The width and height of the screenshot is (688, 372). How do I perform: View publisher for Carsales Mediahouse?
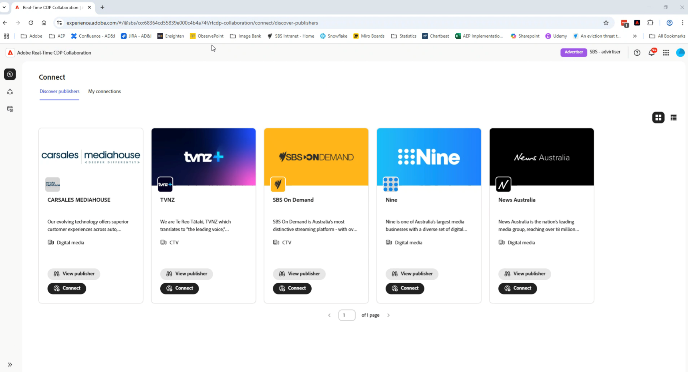coord(74,274)
